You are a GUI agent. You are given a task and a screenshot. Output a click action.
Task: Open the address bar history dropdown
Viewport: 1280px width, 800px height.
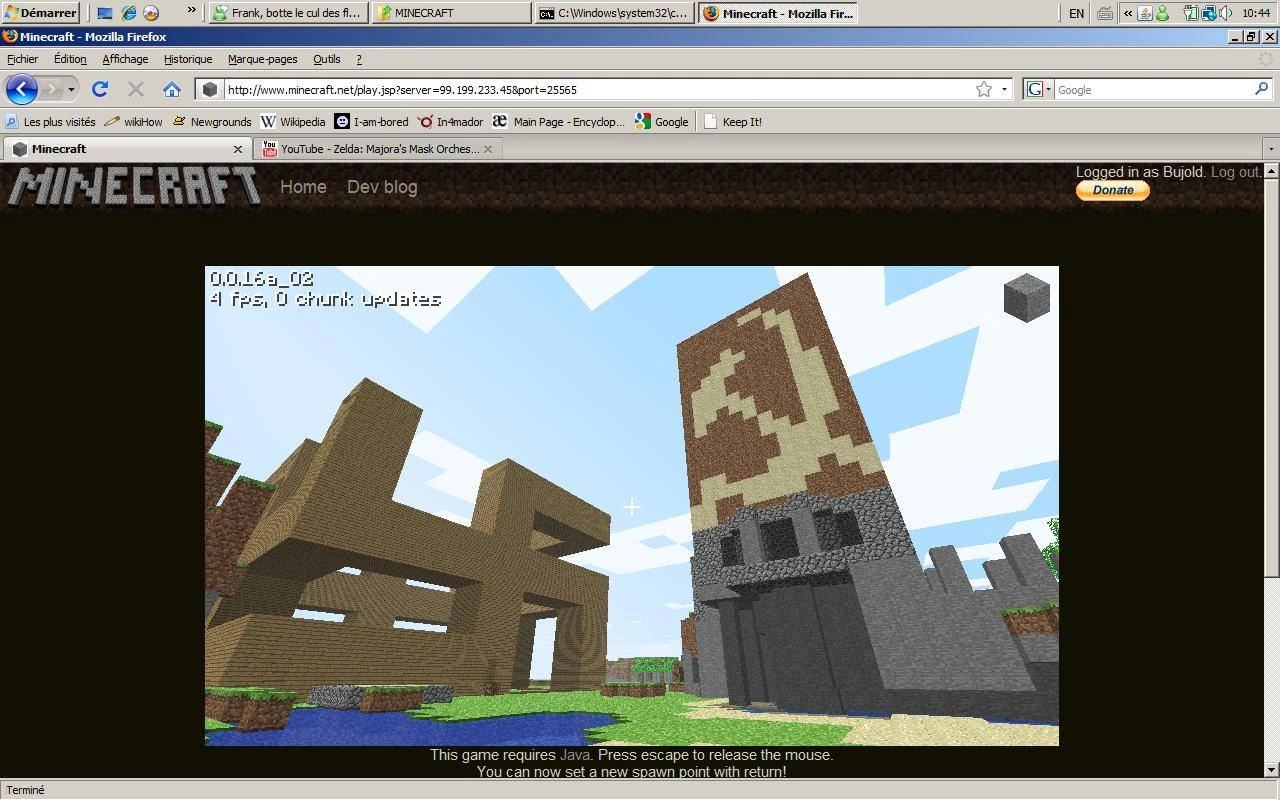point(1004,89)
